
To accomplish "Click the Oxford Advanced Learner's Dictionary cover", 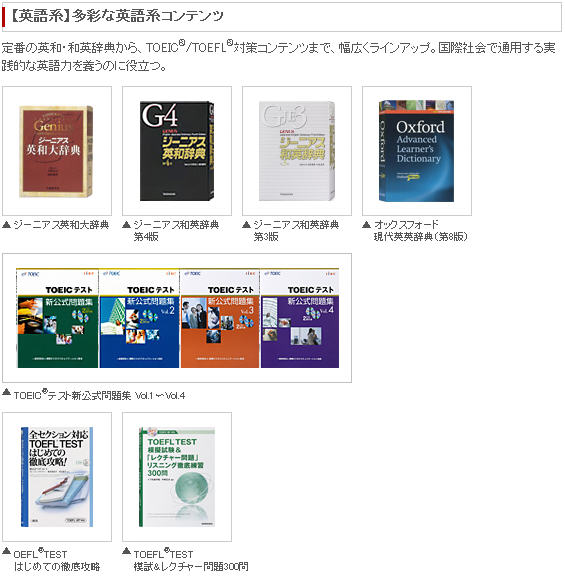I will (x=416, y=151).
